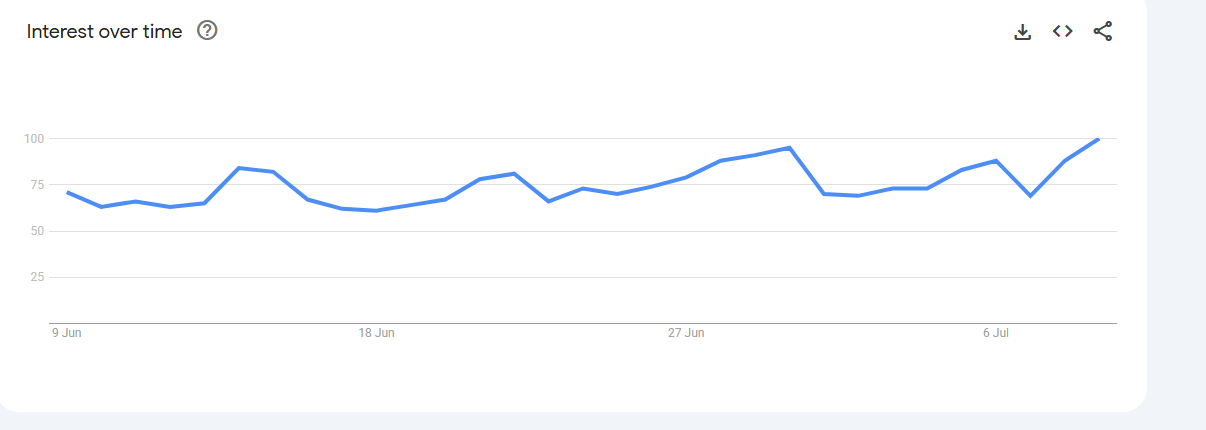Image resolution: width=1206 pixels, height=430 pixels.
Task: Click the line's first data point above 9 Jun
Action: pos(67,192)
